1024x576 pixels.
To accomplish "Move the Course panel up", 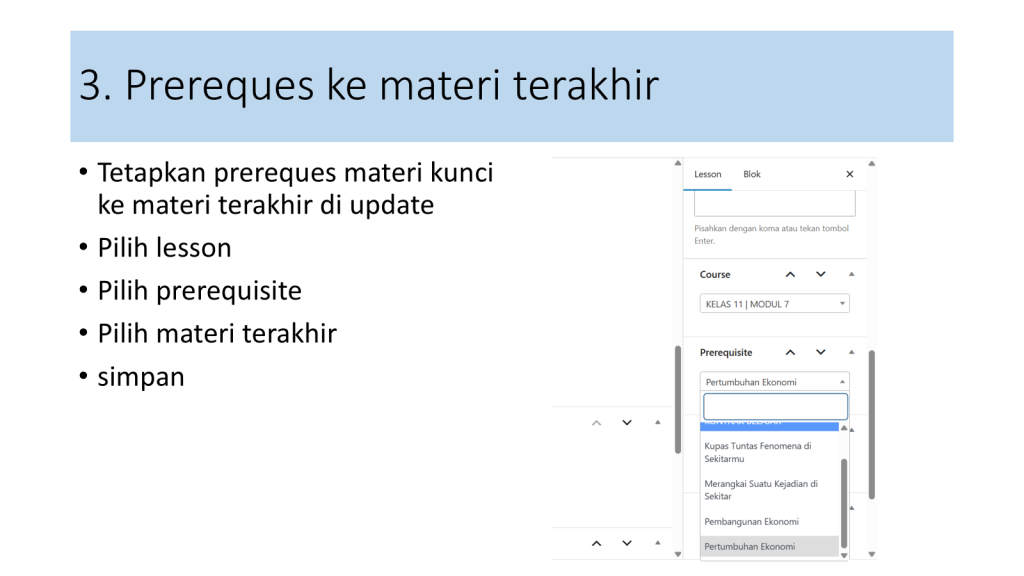I will point(790,274).
